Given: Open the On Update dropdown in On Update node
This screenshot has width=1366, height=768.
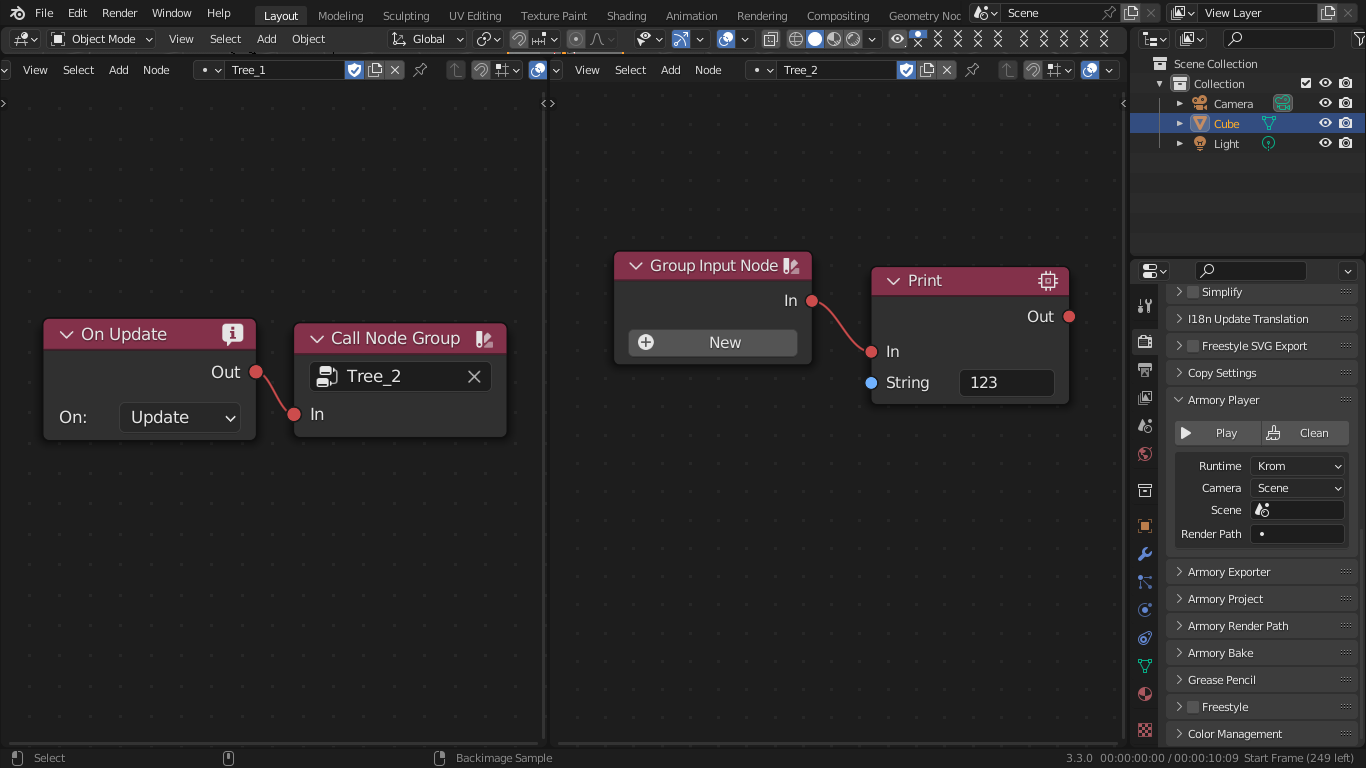Looking at the screenshot, I should (180, 417).
